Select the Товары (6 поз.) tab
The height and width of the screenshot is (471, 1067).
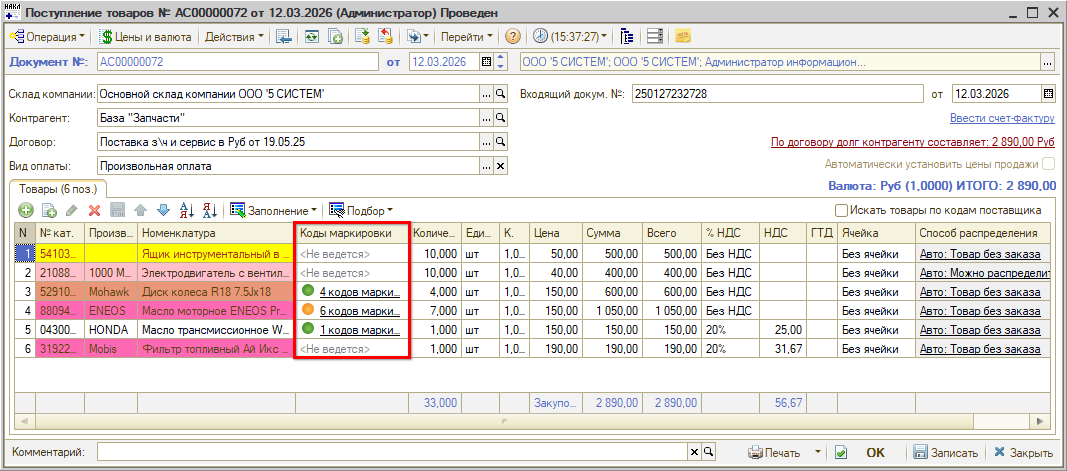(57, 188)
